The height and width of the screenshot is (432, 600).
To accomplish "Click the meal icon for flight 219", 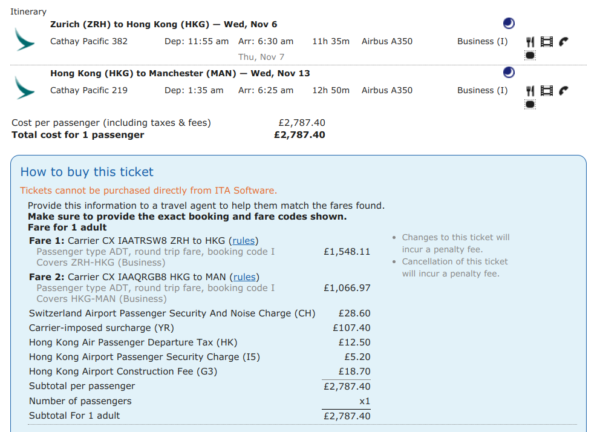I will (529, 91).
